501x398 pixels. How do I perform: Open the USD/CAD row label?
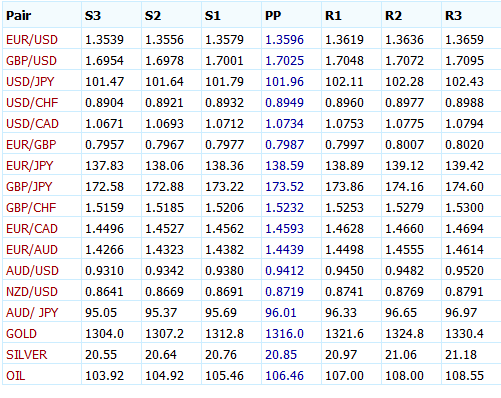coord(32,124)
